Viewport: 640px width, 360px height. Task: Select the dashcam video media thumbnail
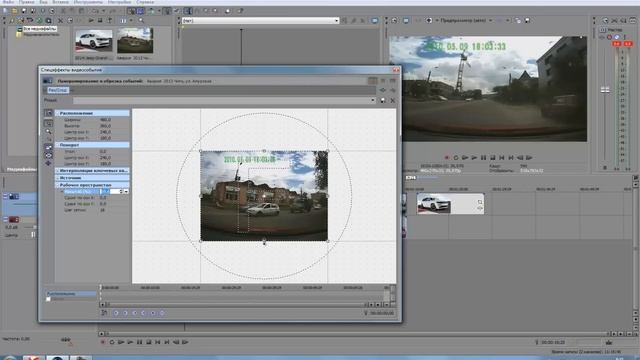pyautogui.click(x=135, y=40)
